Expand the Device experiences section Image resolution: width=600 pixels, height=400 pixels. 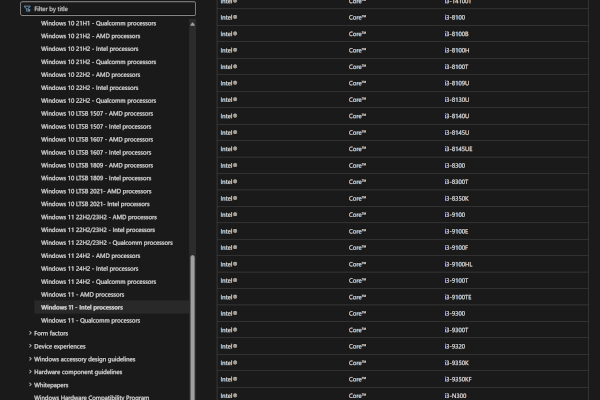(x=60, y=346)
